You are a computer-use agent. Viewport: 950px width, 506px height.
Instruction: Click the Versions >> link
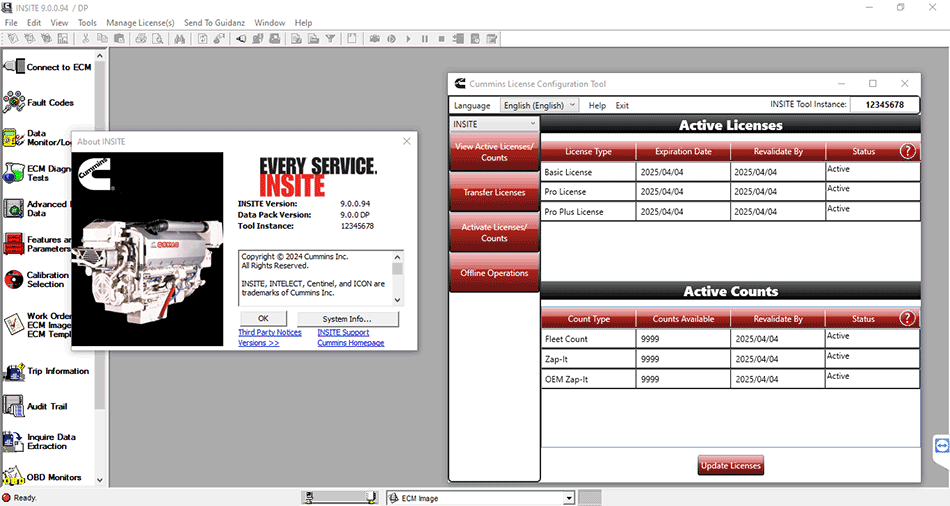(258, 342)
